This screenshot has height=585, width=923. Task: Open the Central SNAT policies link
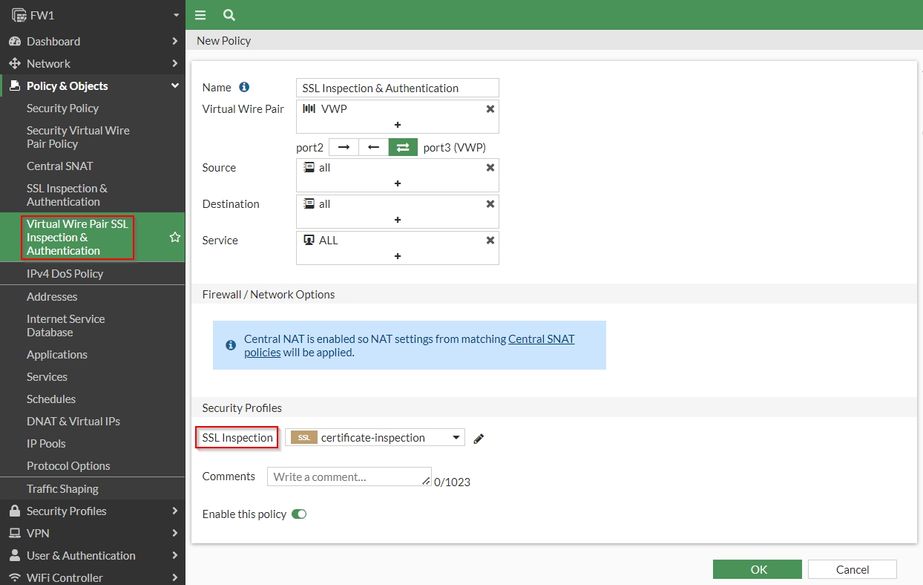coord(541,339)
